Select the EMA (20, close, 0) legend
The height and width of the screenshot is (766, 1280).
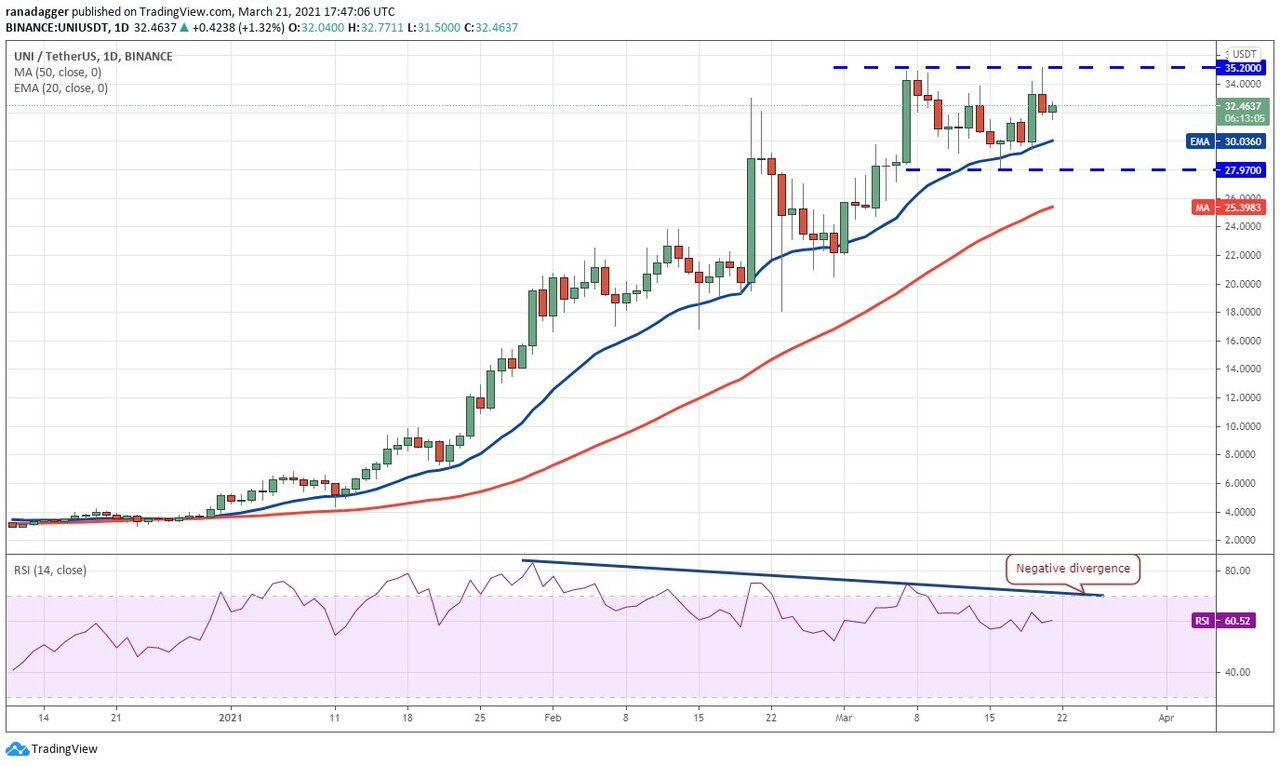click(x=60, y=88)
